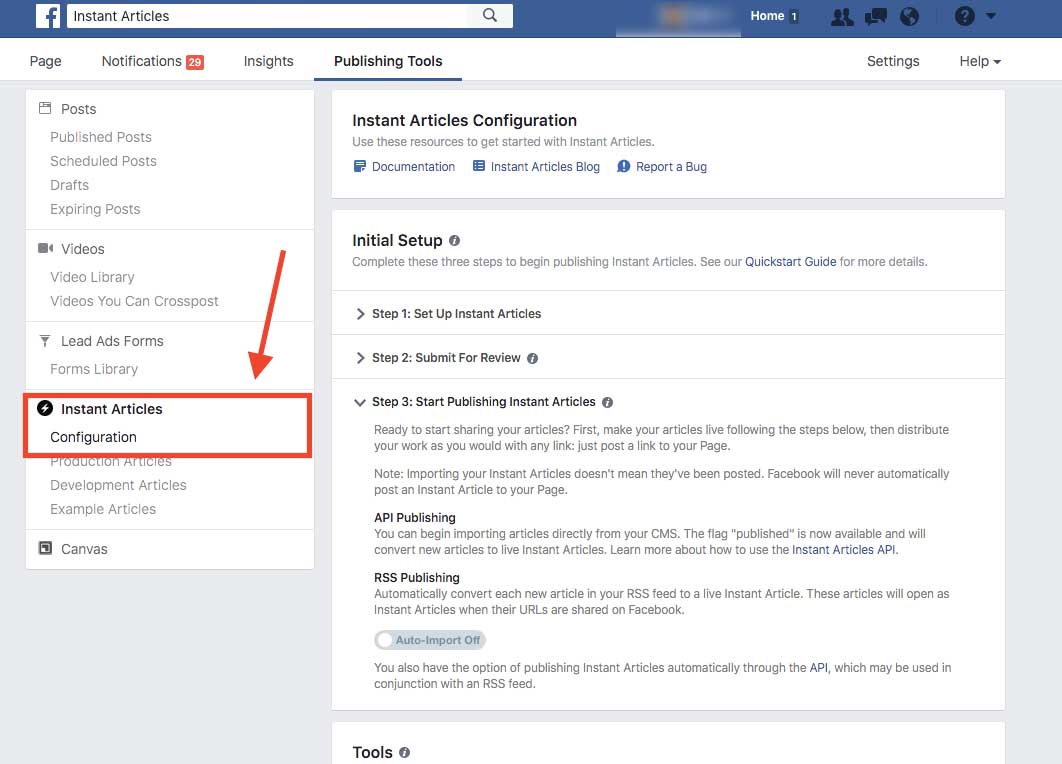Image resolution: width=1062 pixels, height=764 pixels.
Task: Open the Instant Articles API link
Action: click(843, 549)
